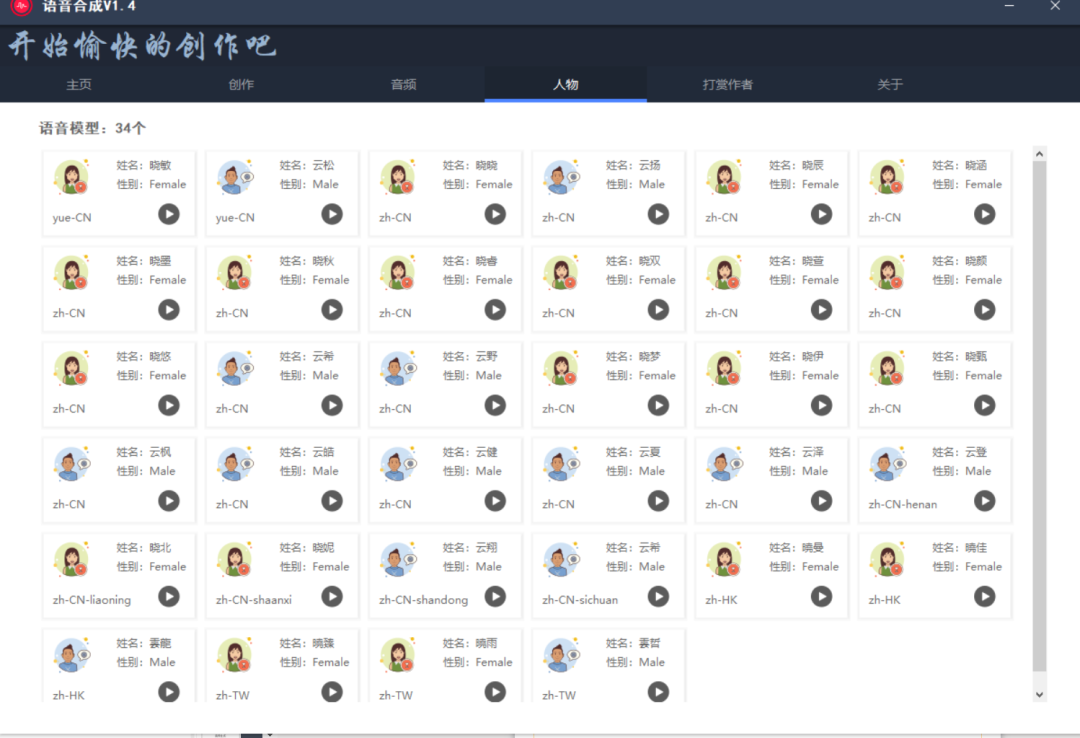The width and height of the screenshot is (1080, 738).
Task: Click the female avatar of 晓北
Action: point(72,560)
